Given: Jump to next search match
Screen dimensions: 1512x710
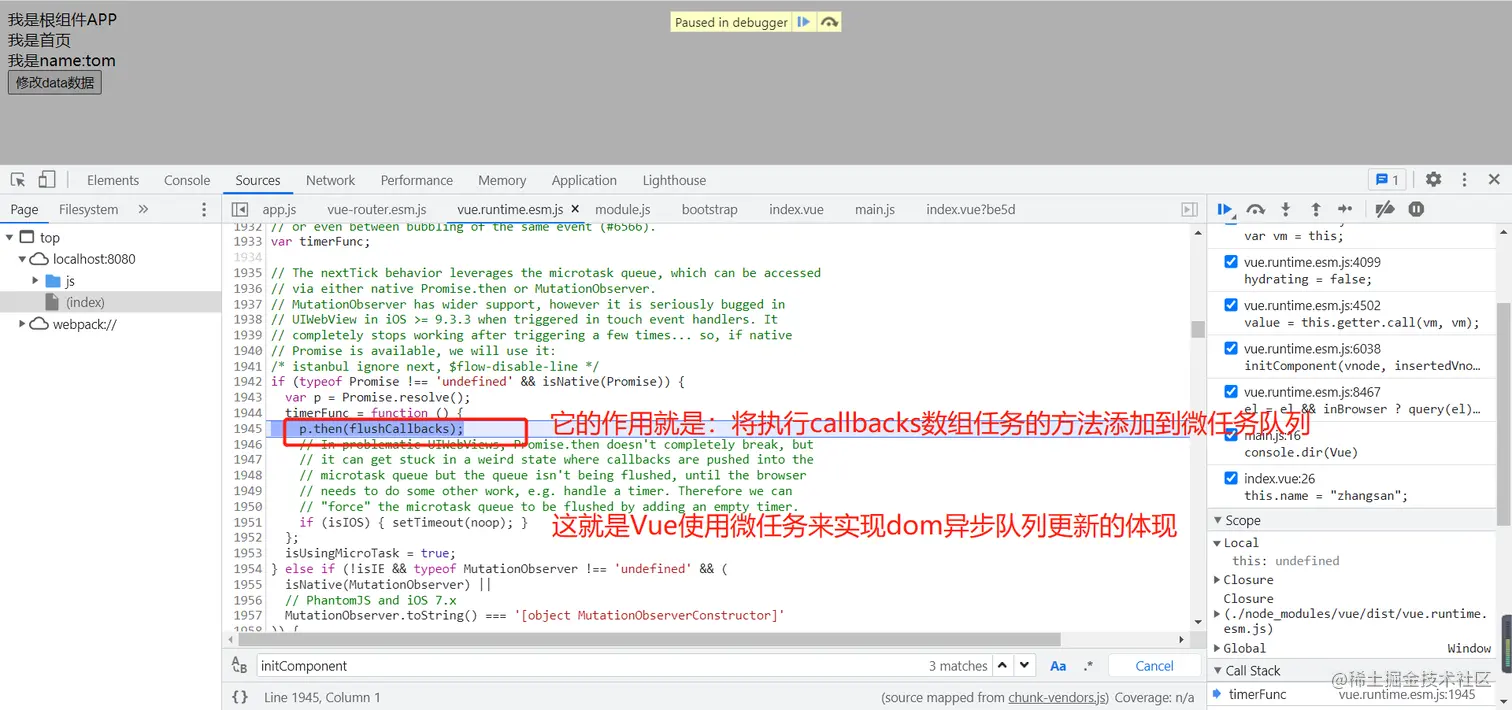Looking at the screenshot, I should pos(1024,665).
